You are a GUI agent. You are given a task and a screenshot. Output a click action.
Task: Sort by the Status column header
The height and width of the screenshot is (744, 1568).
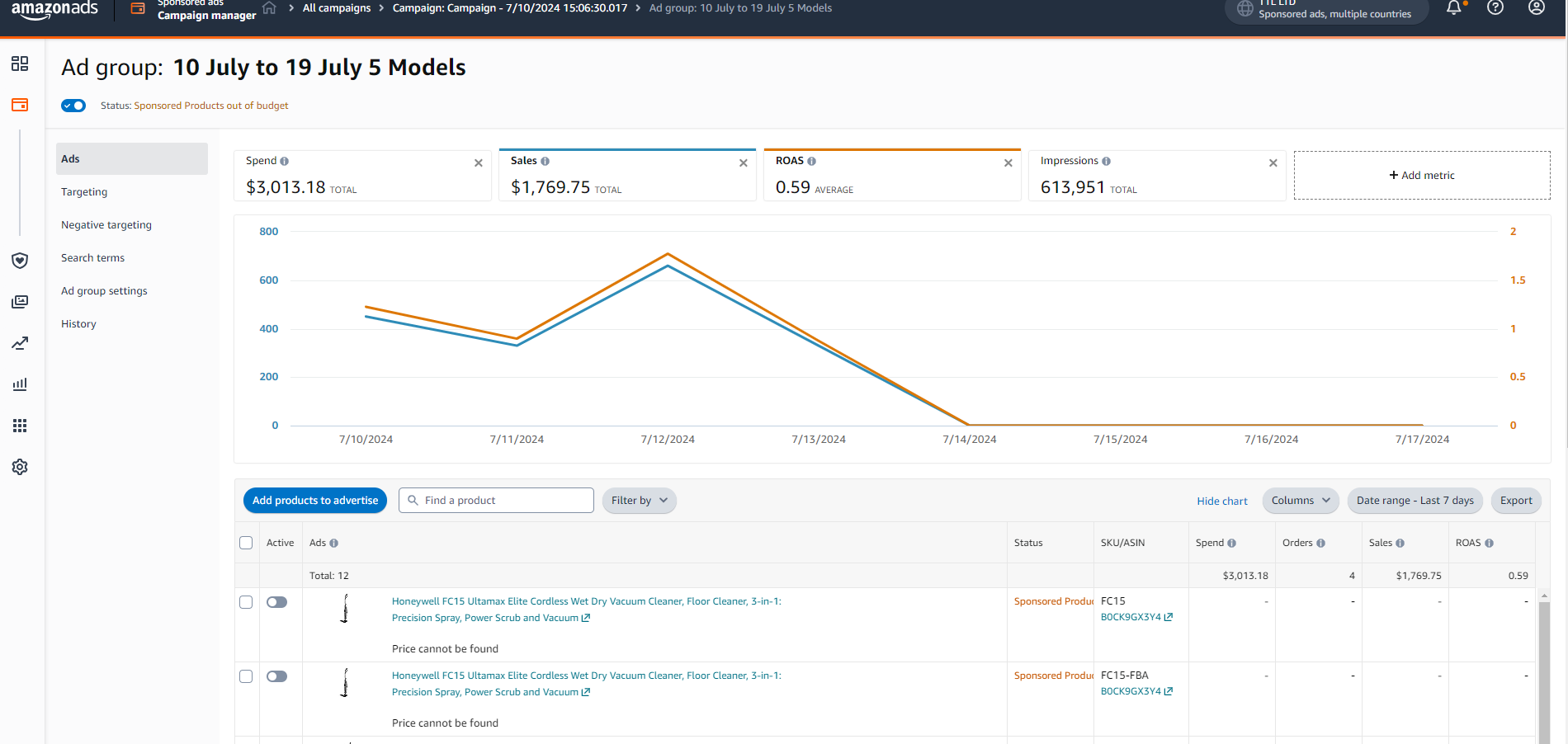click(x=1028, y=543)
